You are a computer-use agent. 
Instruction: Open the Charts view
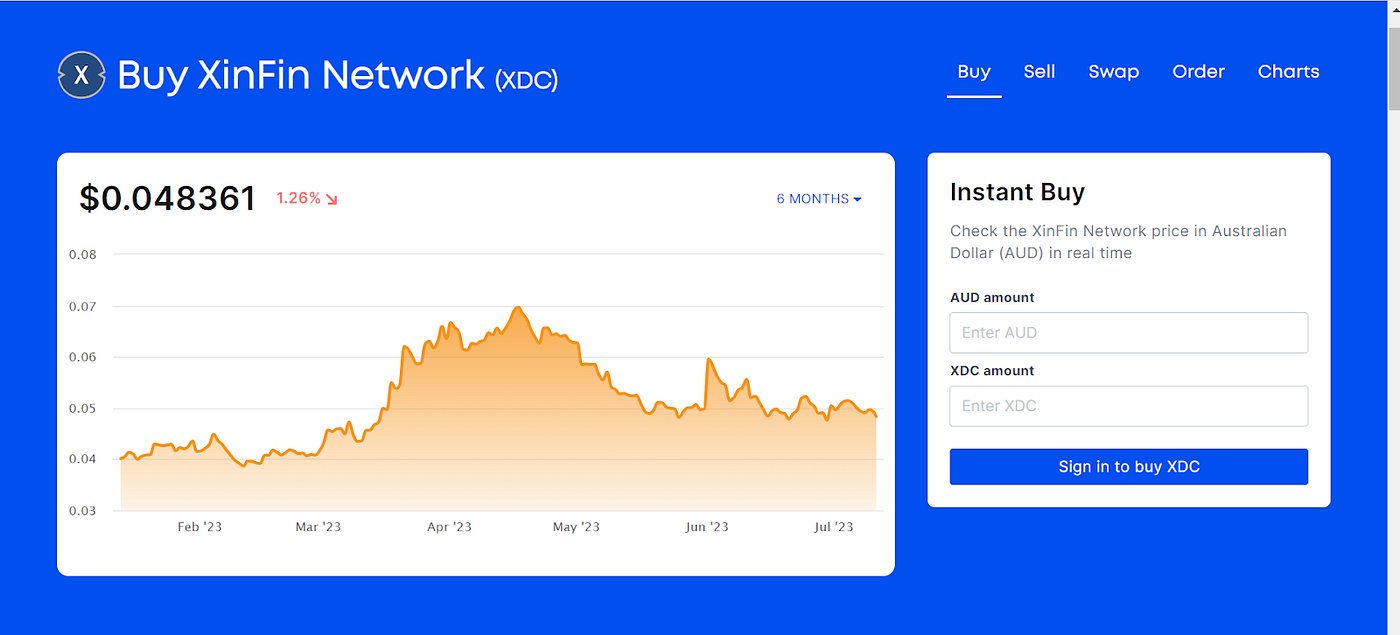(1288, 71)
